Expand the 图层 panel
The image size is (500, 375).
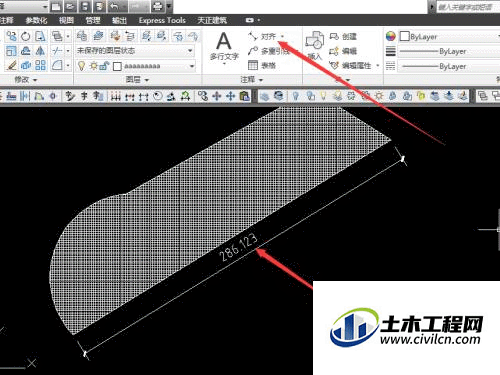tap(137, 80)
